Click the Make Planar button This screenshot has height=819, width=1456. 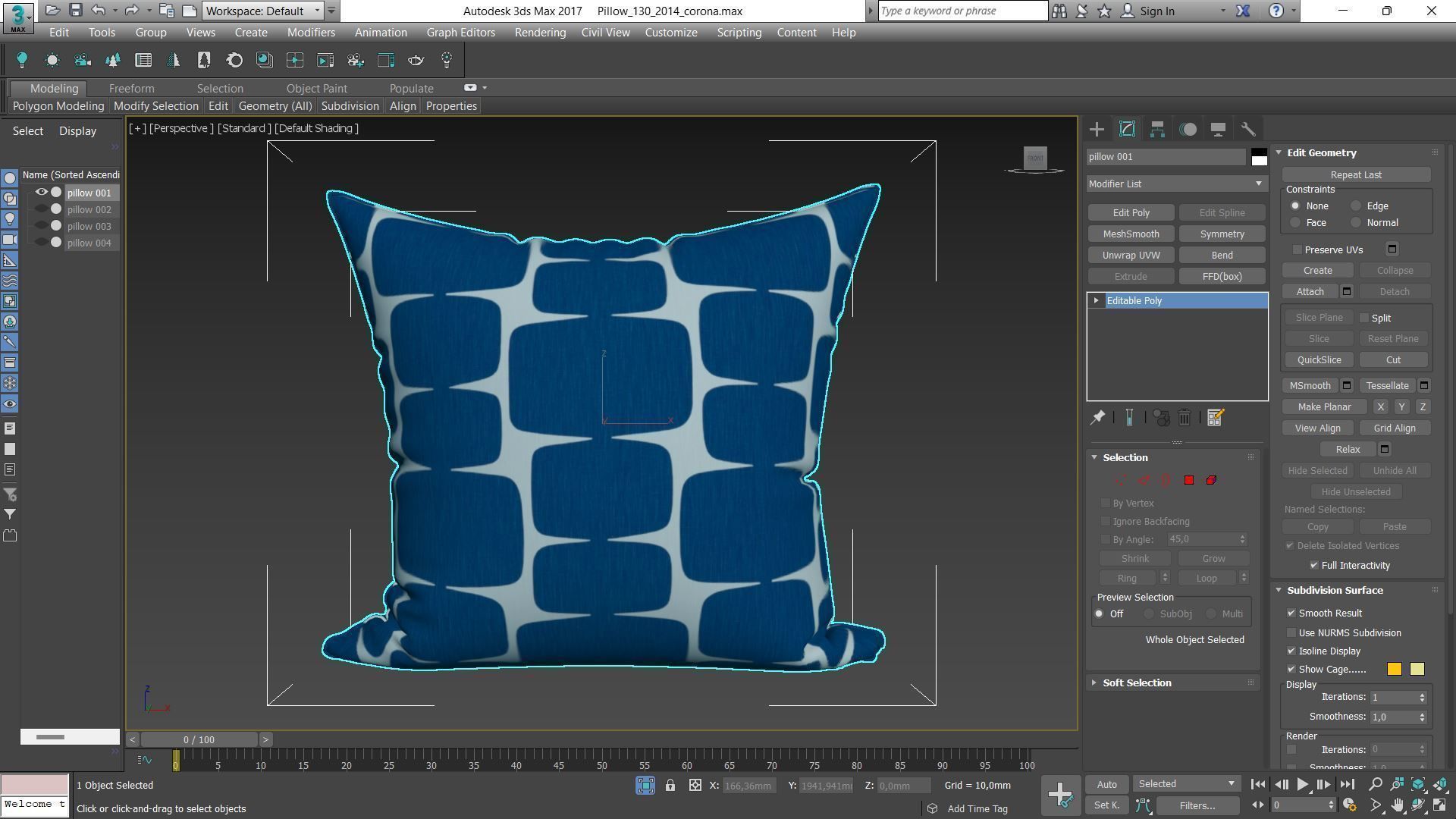(x=1324, y=407)
